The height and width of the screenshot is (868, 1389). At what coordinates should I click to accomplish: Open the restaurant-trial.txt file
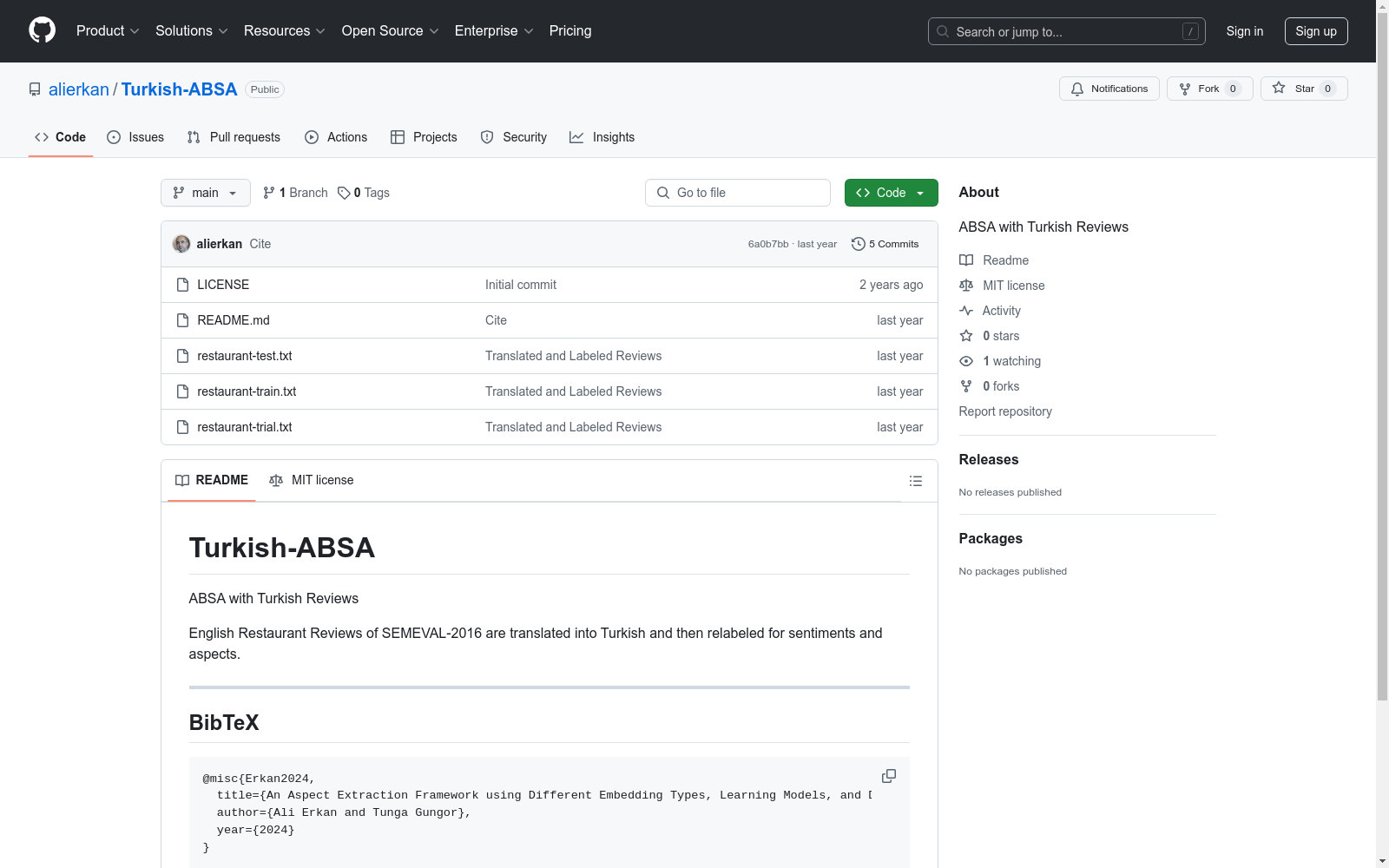(245, 427)
